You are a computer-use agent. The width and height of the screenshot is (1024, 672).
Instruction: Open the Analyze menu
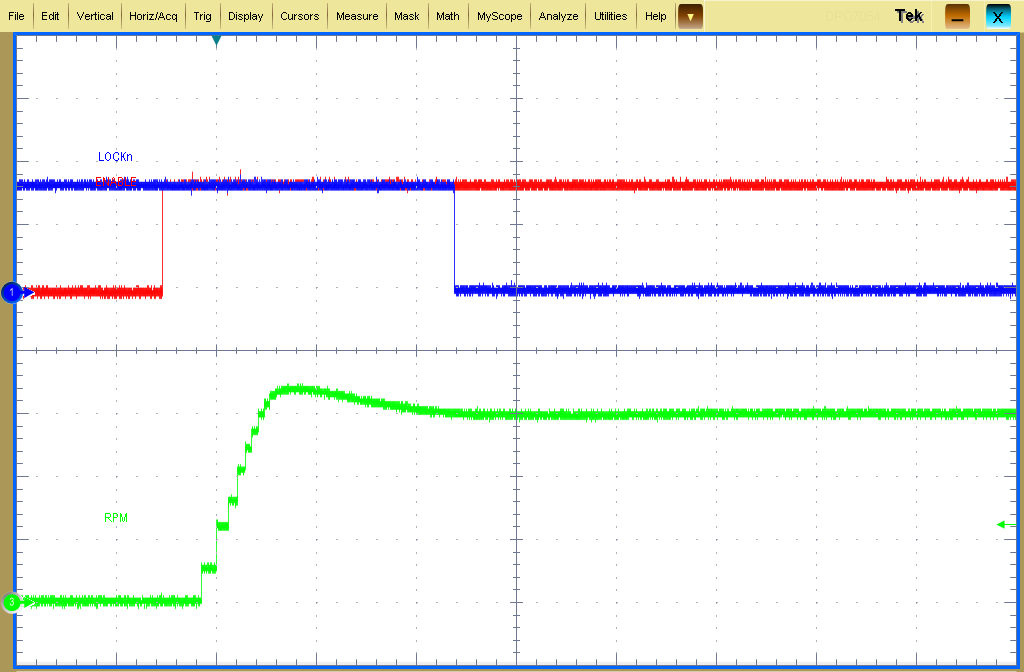[x=557, y=15]
